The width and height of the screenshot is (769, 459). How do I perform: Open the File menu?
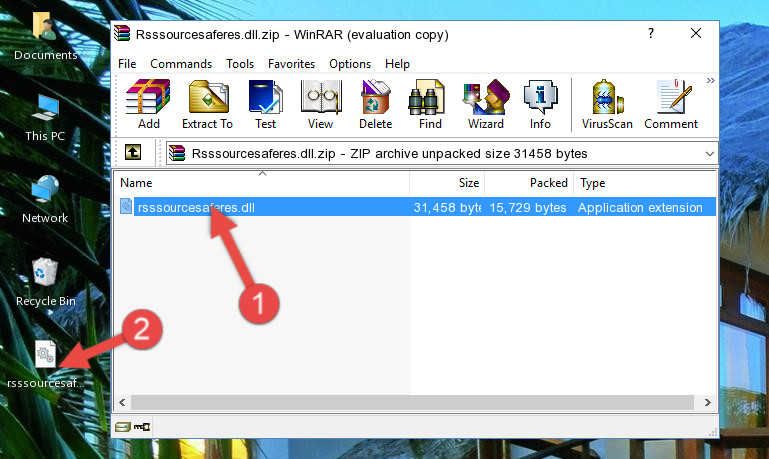click(x=127, y=64)
